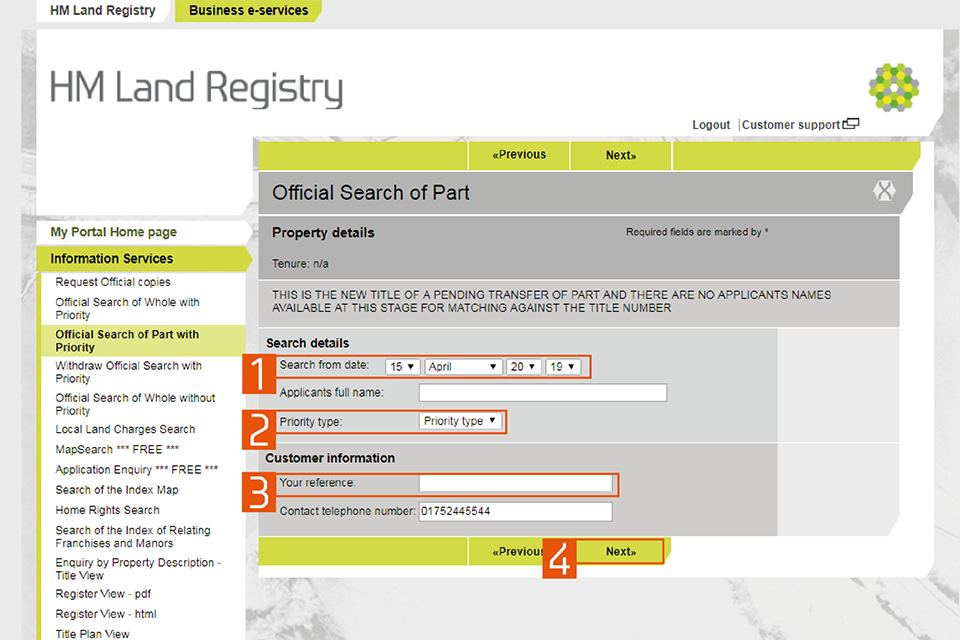Click the top Previous button
The height and width of the screenshot is (640, 960).
coord(519,155)
